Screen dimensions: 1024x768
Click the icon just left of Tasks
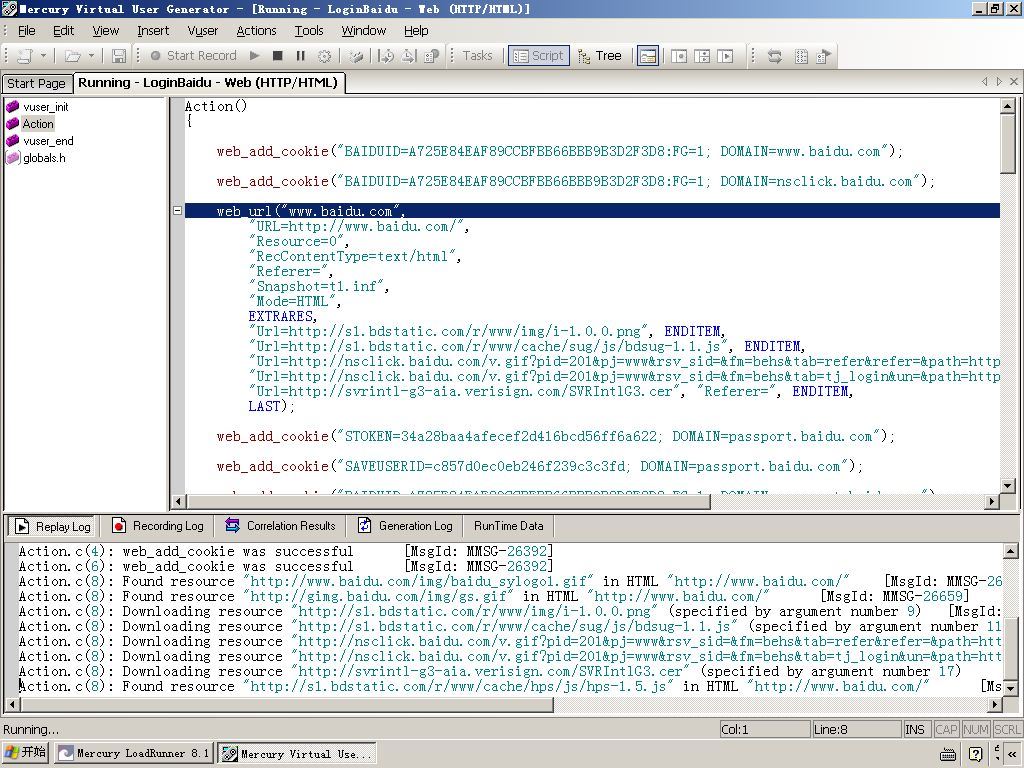pos(431,56)
